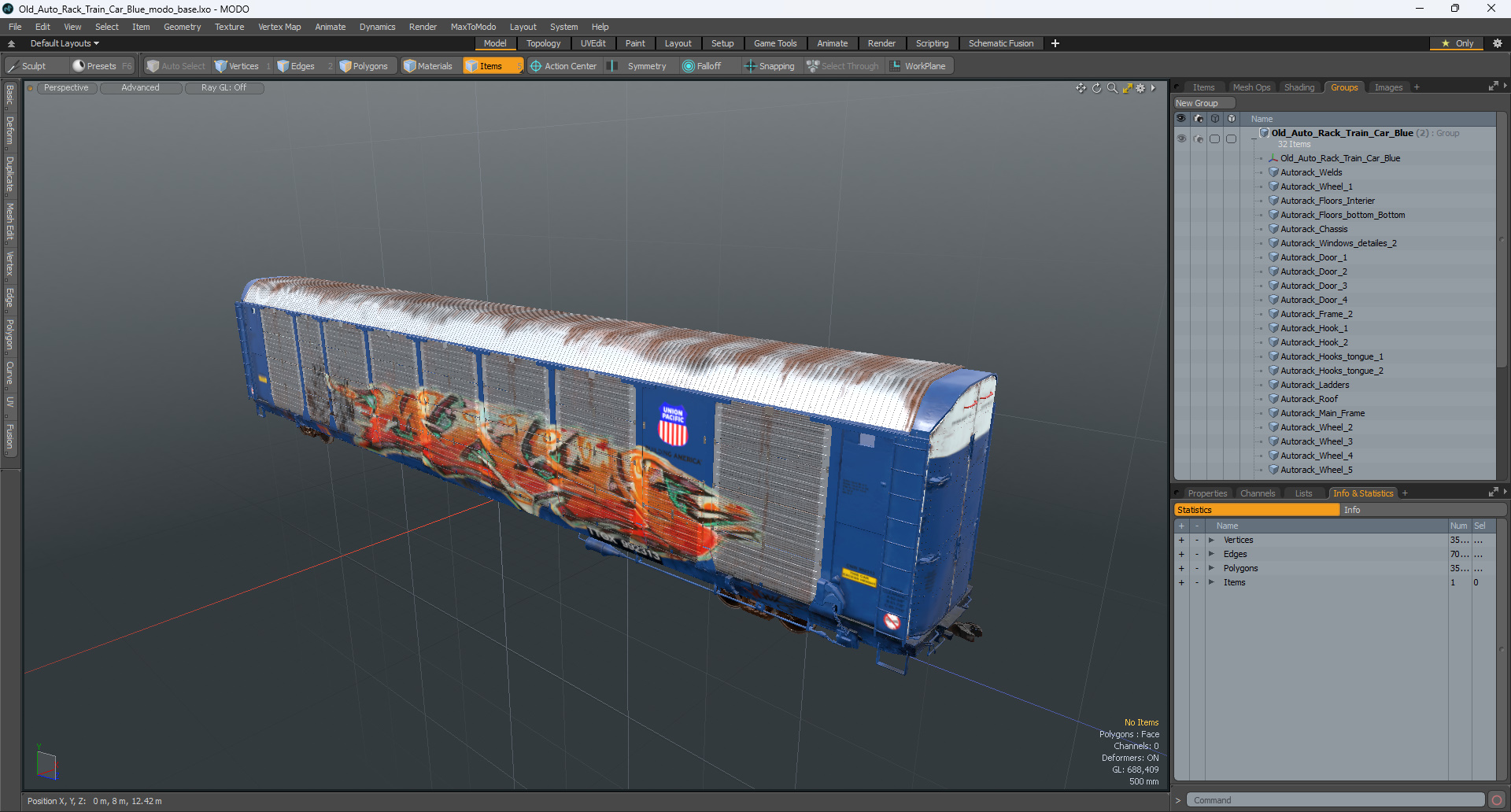The image size is (1511, 812).
Task: Open the Default Layouts dropdown
Action: pyautogui.click(x=65, y=43)
